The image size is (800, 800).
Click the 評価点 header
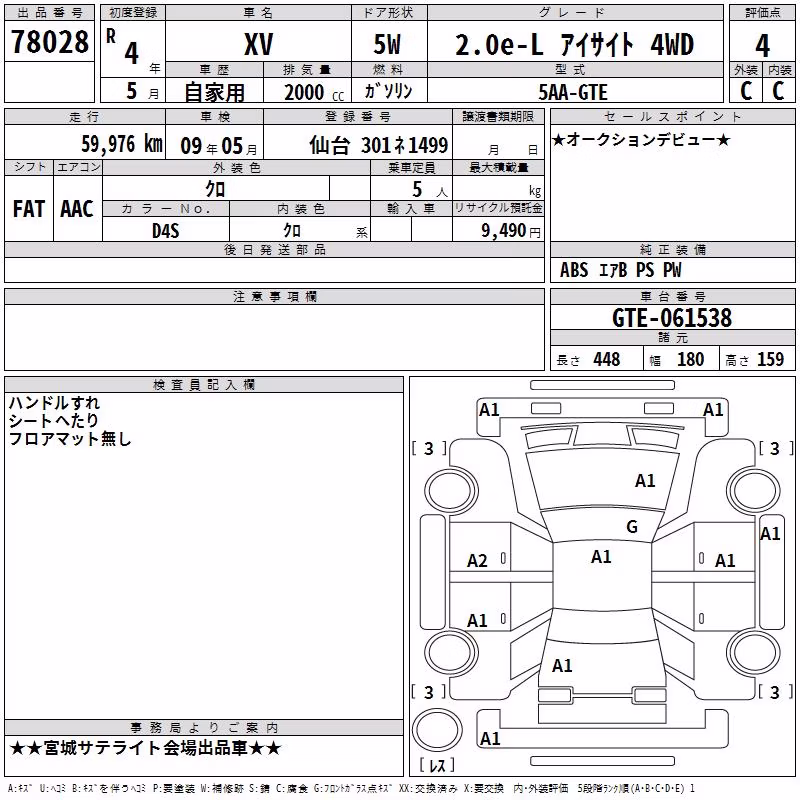tap(762, 13)
